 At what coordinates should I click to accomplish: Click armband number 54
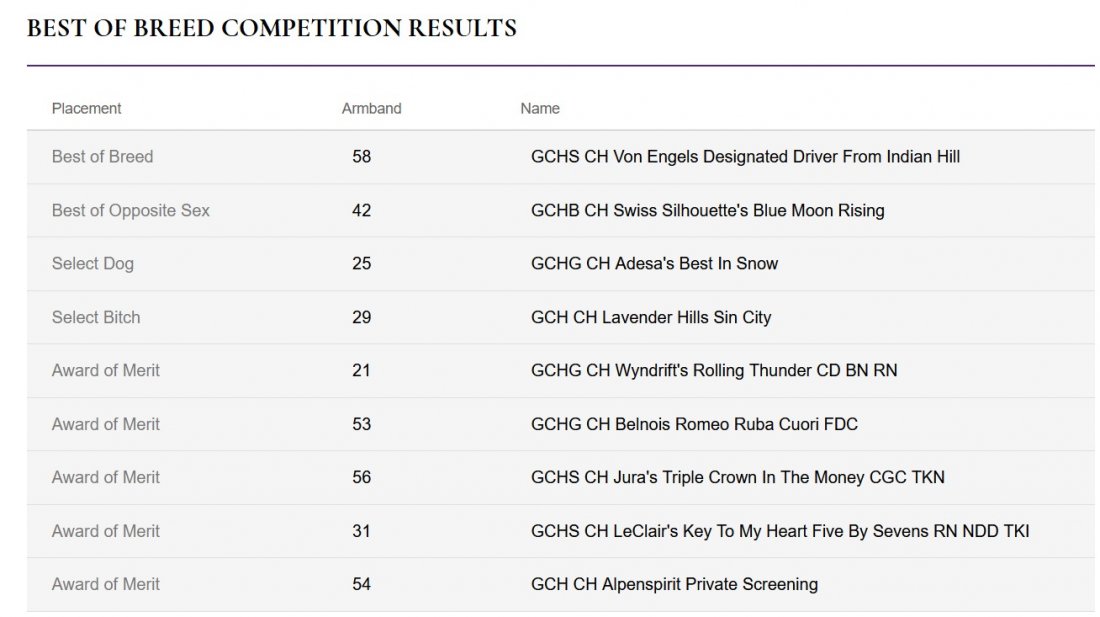(x=361, y=584)
